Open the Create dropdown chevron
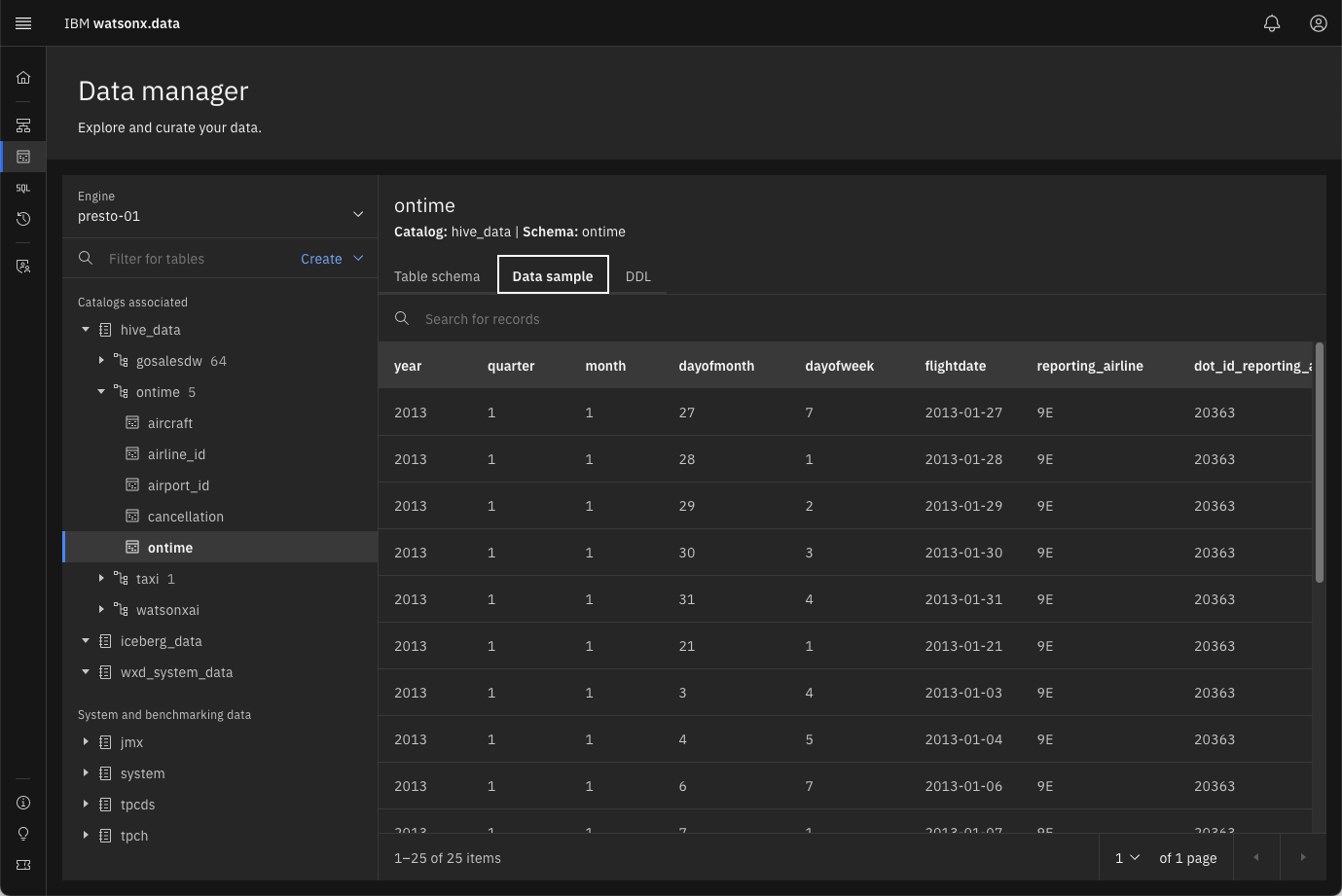This screenshot has height=896, width=1342. (358, 258)
